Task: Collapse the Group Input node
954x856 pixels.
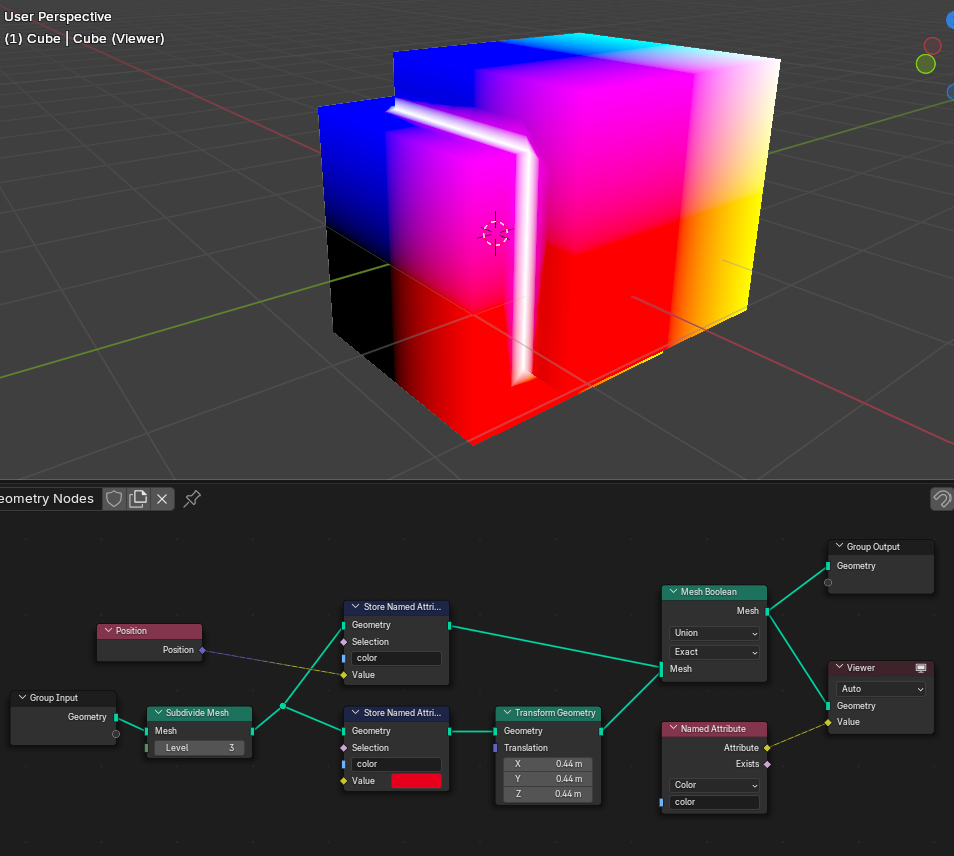Action: point(23,698)
